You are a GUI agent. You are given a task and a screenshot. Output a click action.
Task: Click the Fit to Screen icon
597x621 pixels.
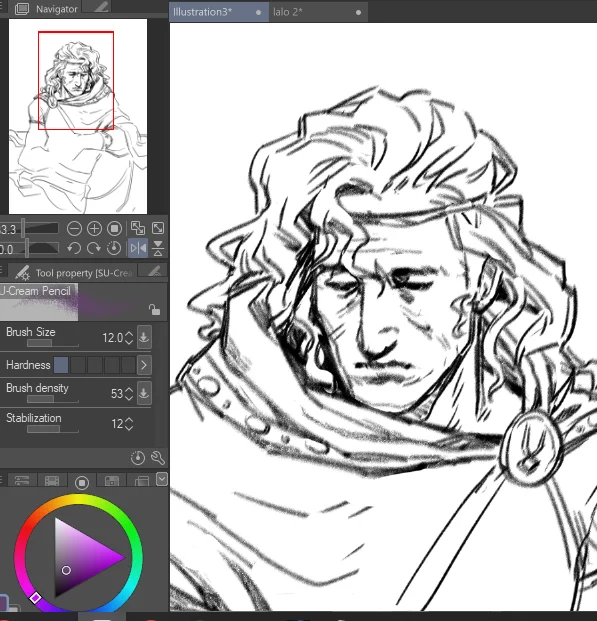tap(158, 229)
